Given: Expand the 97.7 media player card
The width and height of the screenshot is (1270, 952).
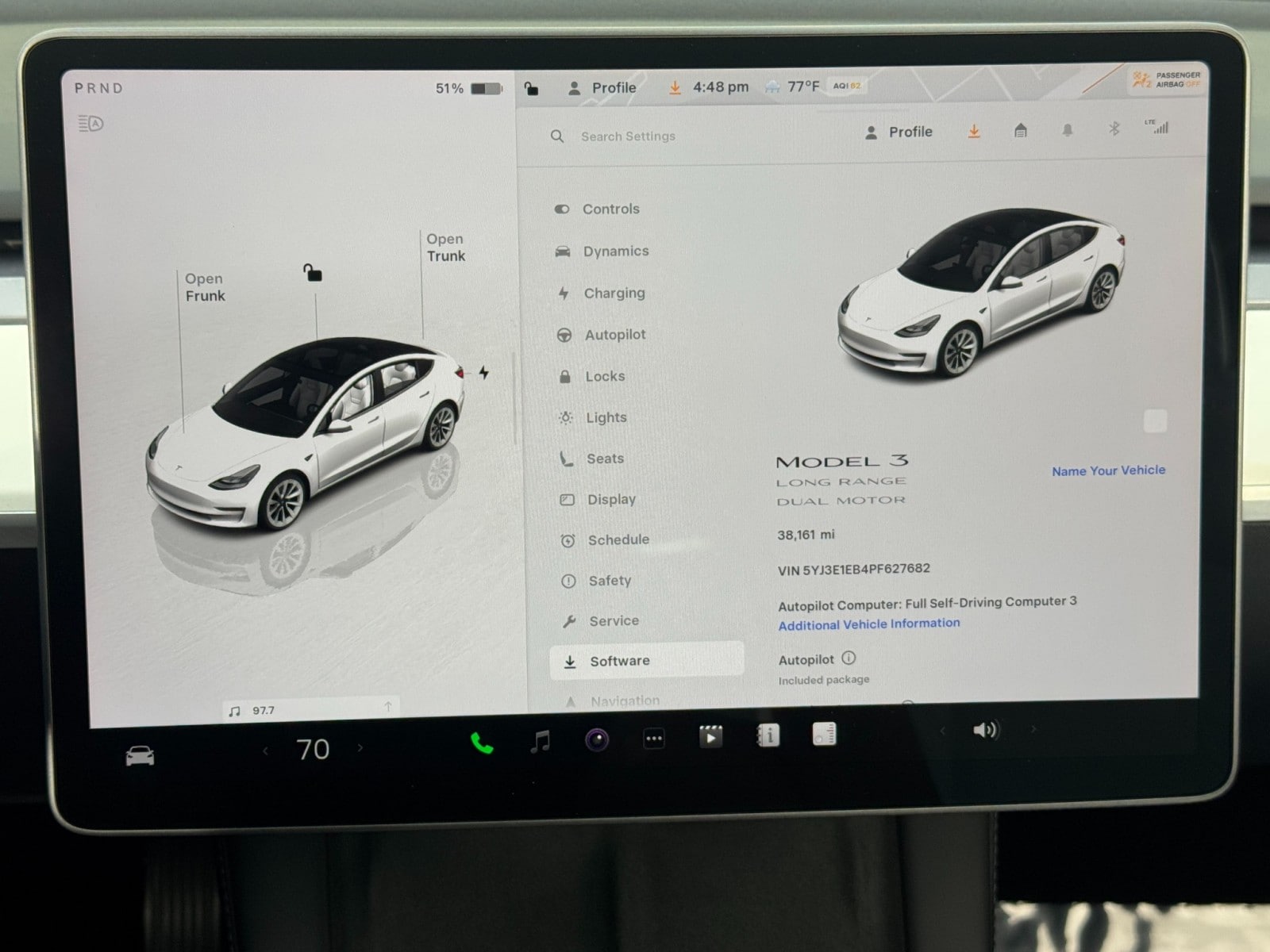Looking at the screenshot, I should click(311, 708).
